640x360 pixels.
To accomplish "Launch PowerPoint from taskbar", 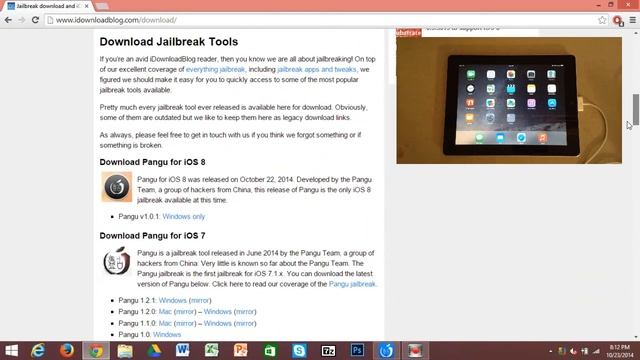I will click(241, 351).
